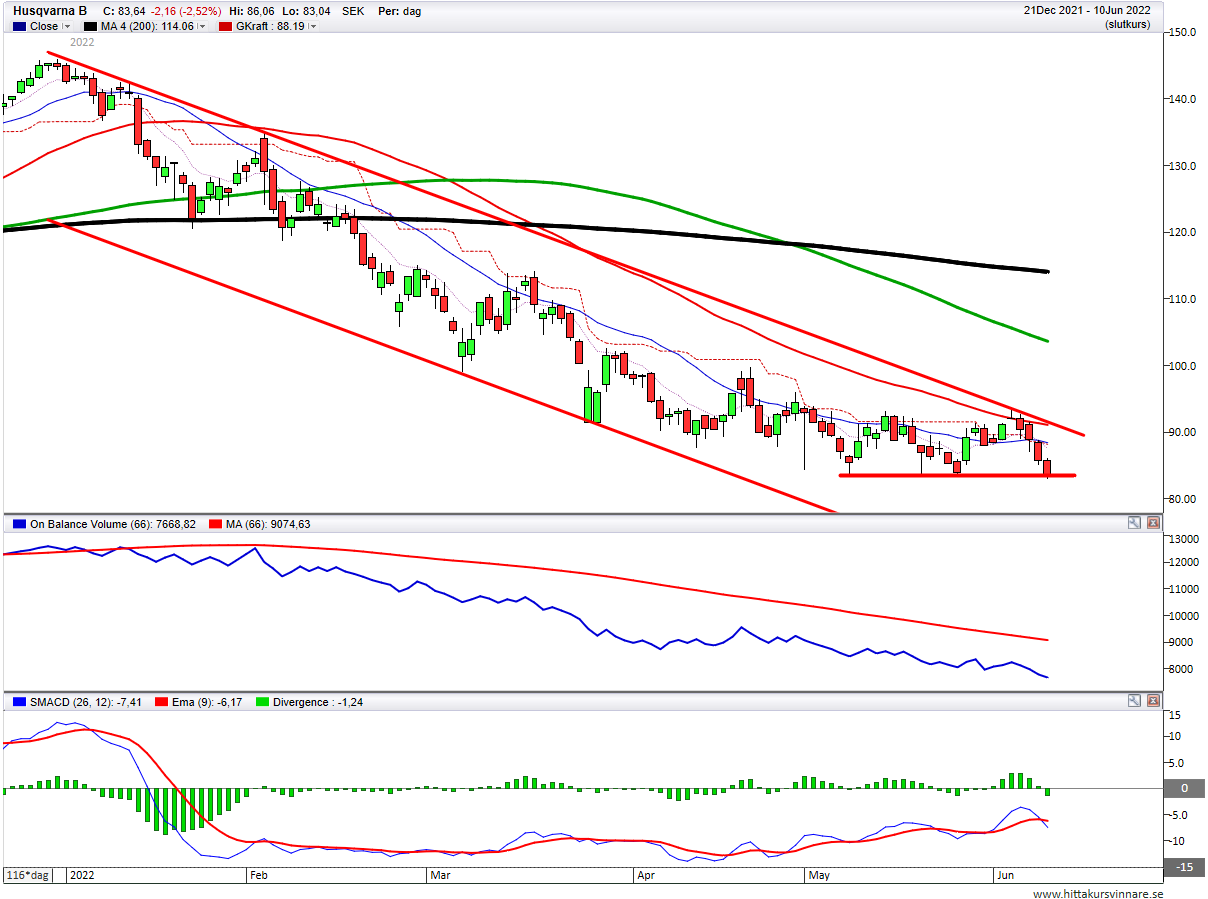Click the SEK currency label
Image resolution: width=1208 pixels, height=899 pixels.
point(353,11)
